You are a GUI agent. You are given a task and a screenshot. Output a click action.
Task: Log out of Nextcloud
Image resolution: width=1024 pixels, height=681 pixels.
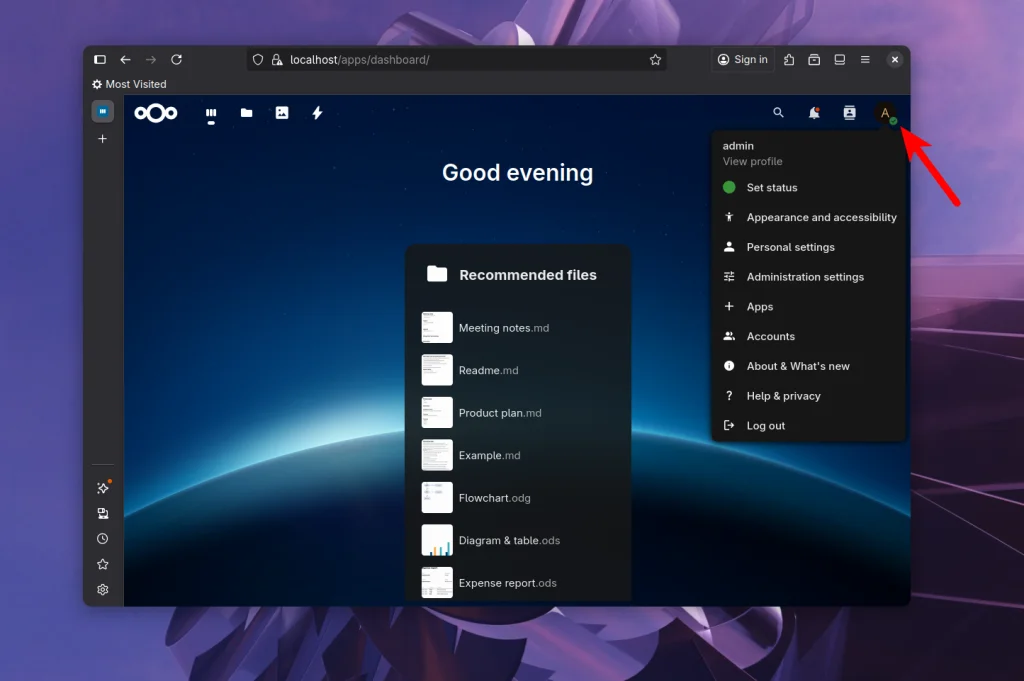765,425
